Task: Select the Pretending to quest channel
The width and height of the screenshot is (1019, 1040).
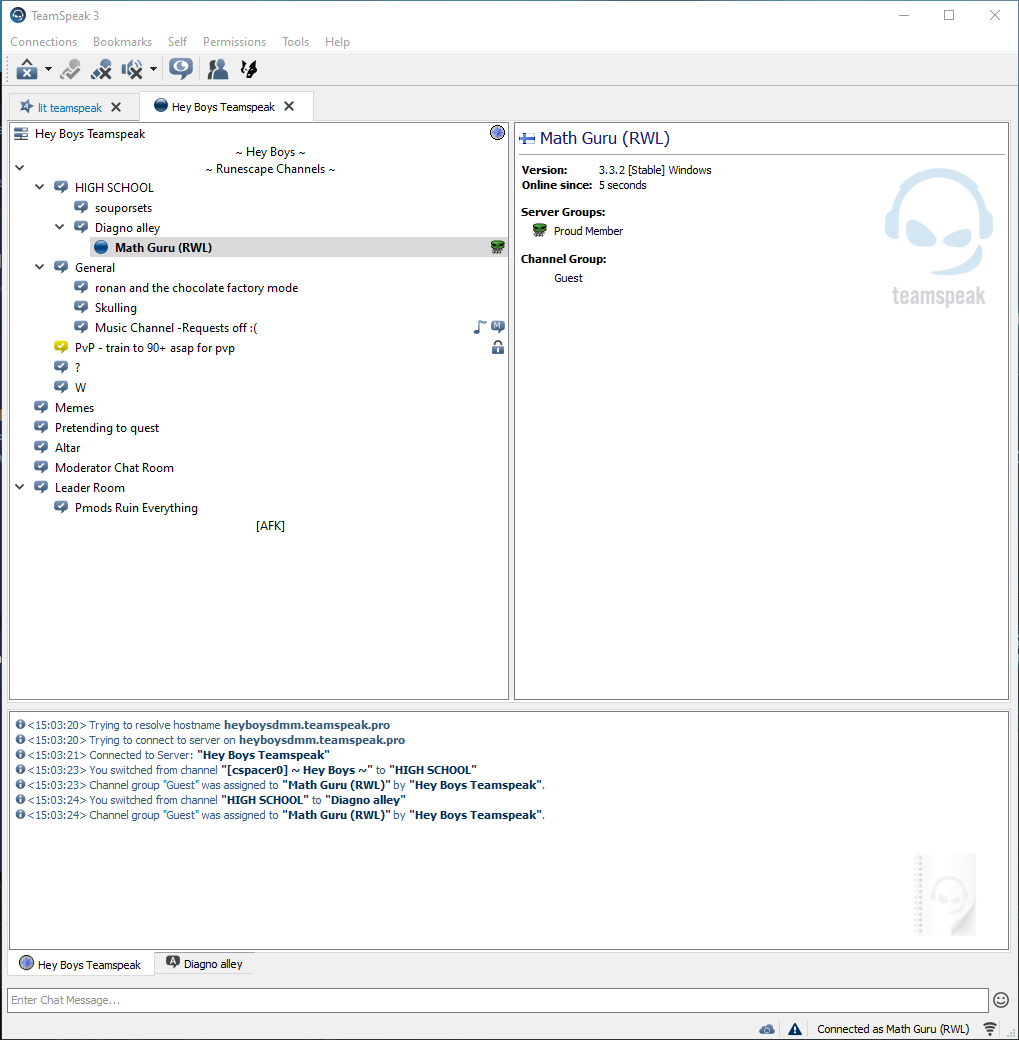Action: [107, 428]
